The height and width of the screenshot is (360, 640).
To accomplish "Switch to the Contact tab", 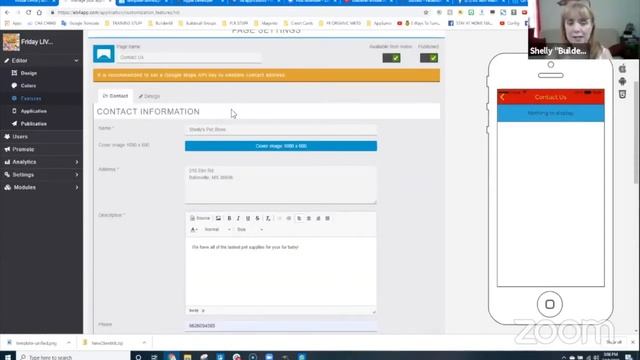I will 116,96.
